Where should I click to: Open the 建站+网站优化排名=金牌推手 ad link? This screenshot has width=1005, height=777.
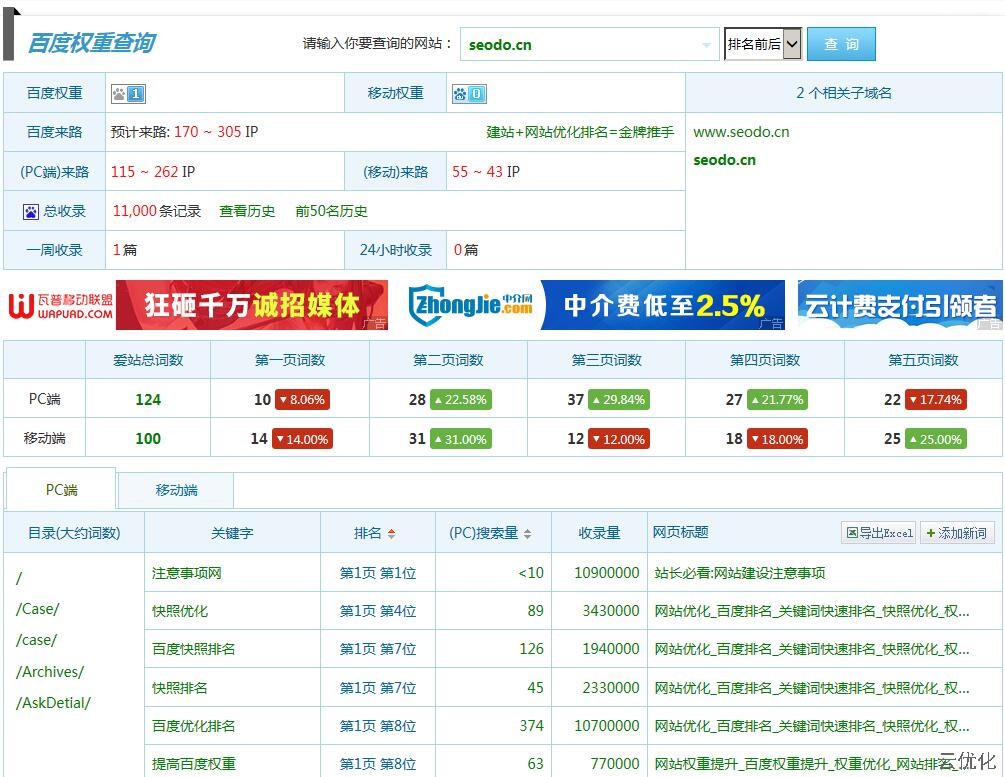tap(580, 132)
